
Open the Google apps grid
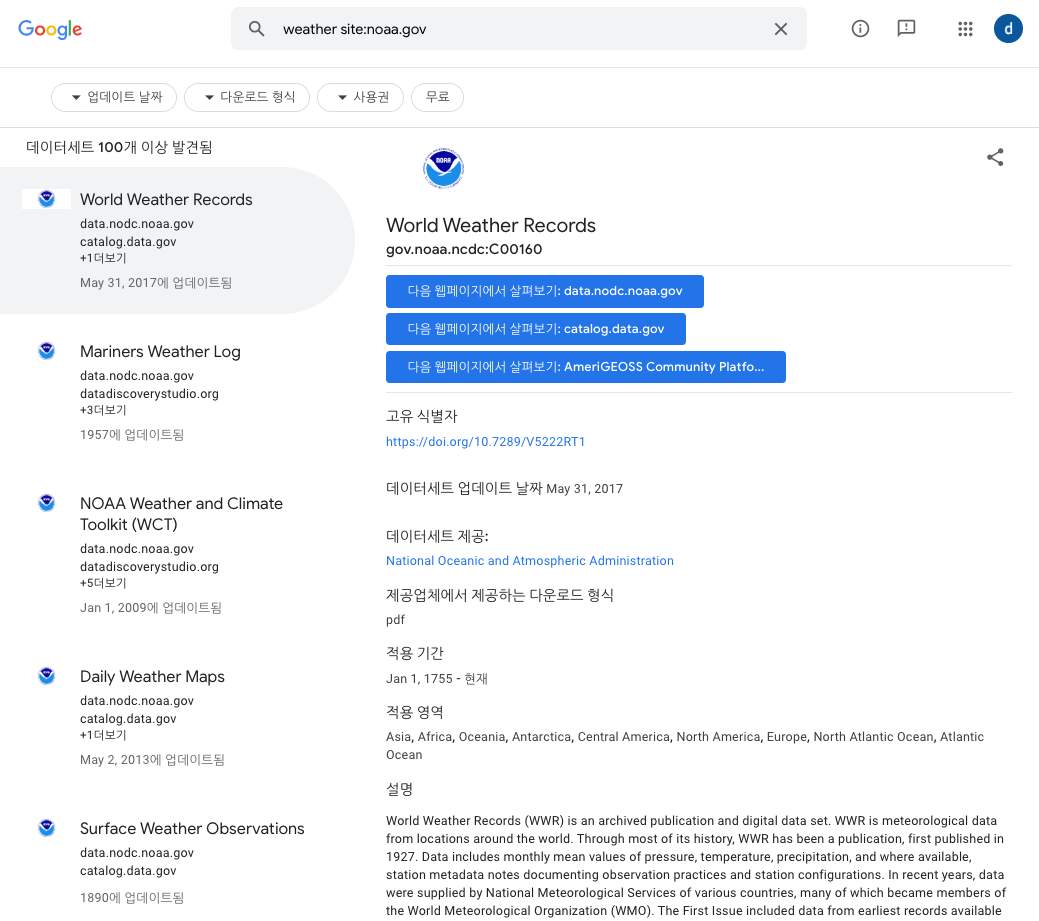tap(965, 28)
